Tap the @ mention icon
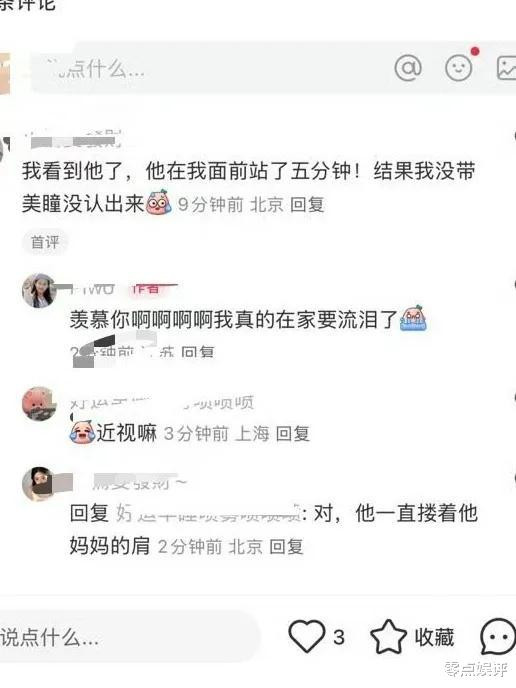516x688 pixels. 408,68
